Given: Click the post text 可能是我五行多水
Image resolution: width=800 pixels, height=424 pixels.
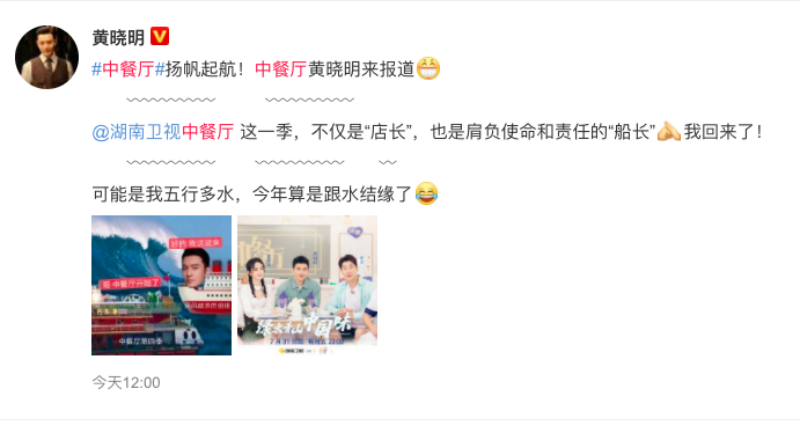Looking at the screenshot, I should click(x=163, y=194).
